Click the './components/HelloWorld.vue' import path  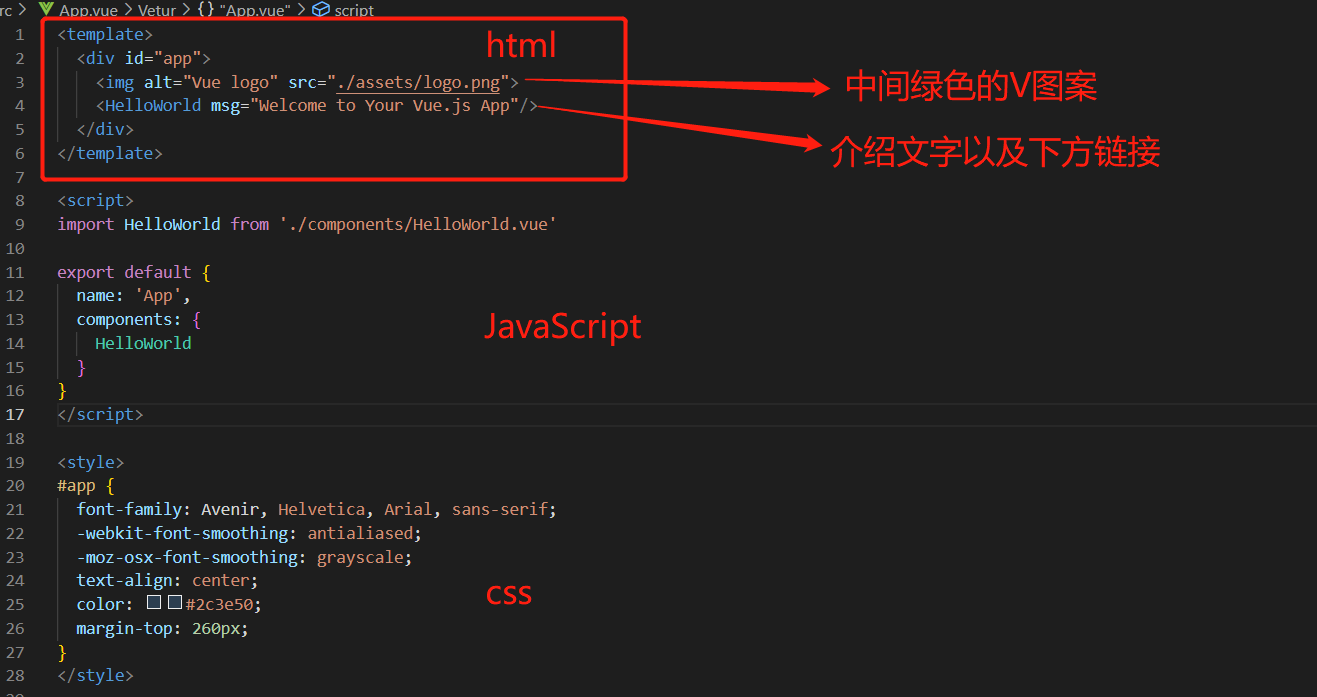(x=418, y=224)
